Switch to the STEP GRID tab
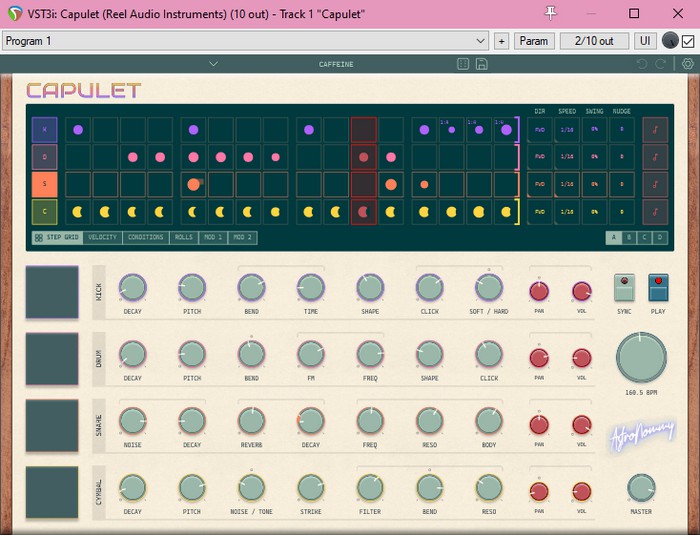This screenshot has width=700, height=535. (x=57, y=238)
